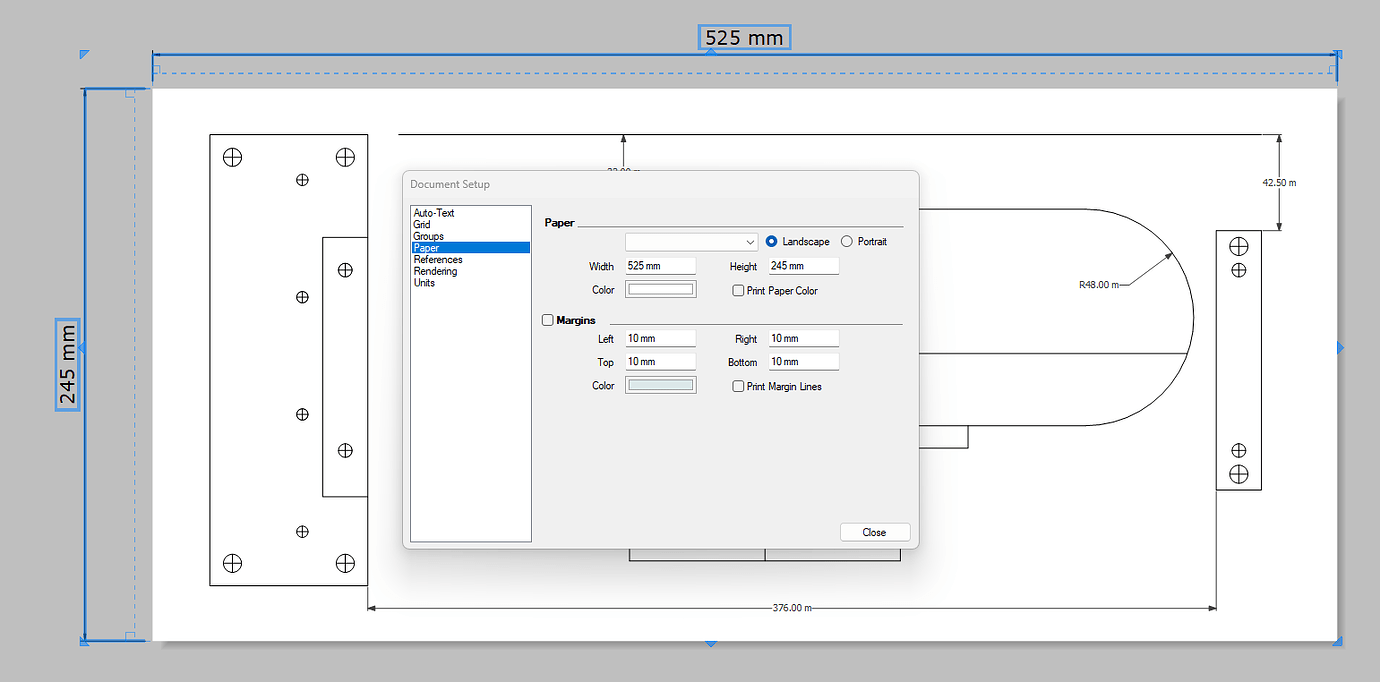
Task: Check the Print Margin Lines option
Action: click(x=737, y=386)
